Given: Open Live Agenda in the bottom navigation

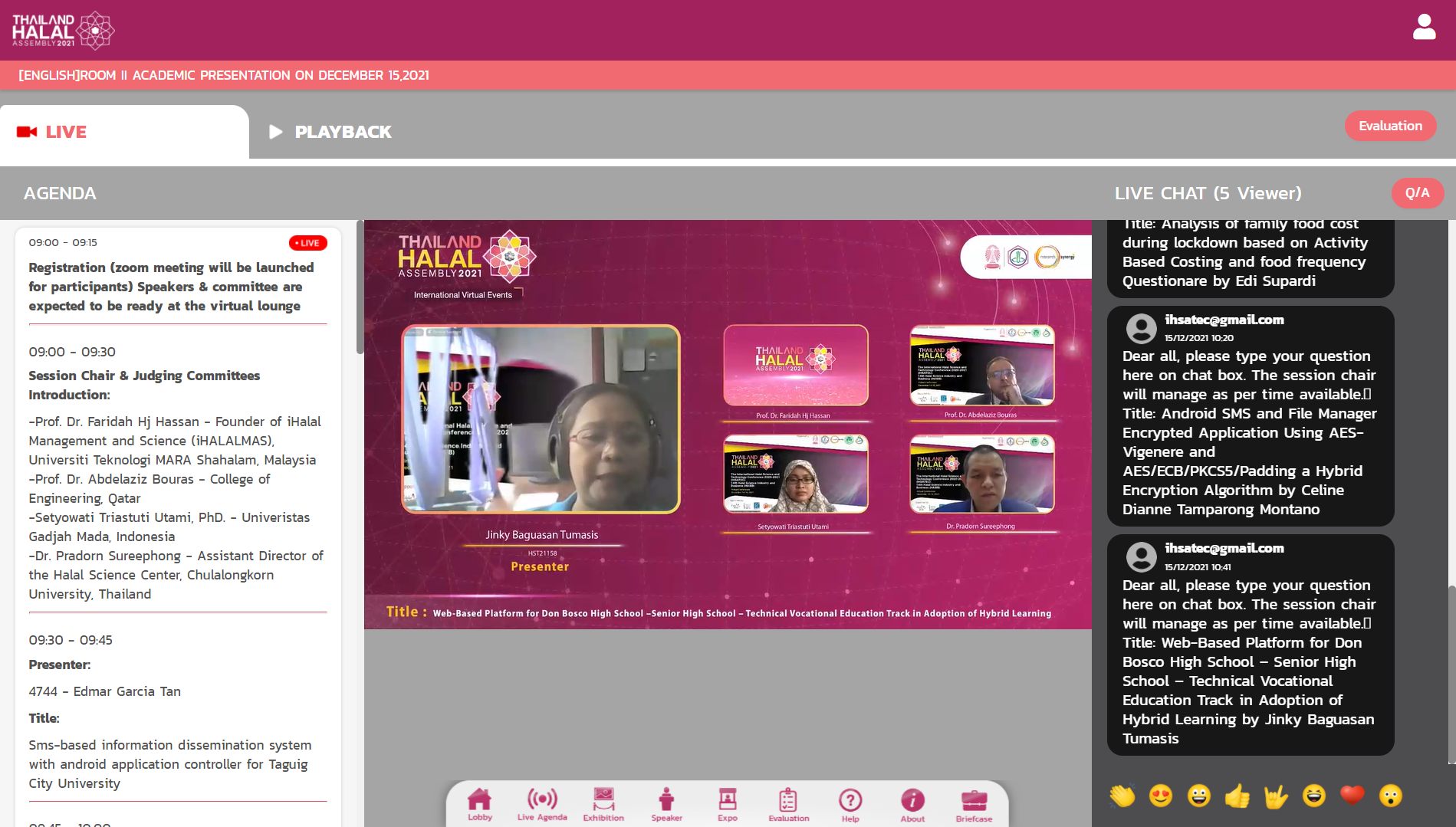Looking at the screenshot, I should click(542, 805).
